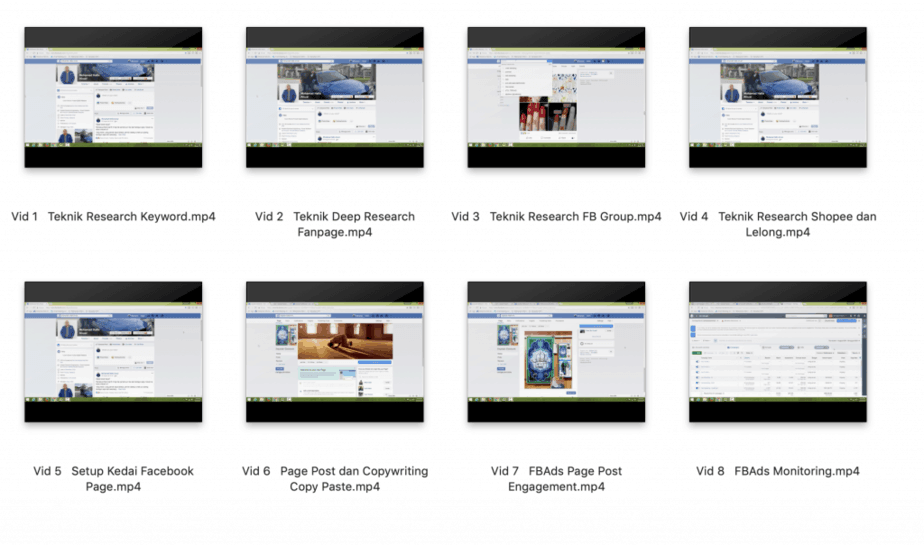Select the Vid 7 FBAds Engagement thumbnail
The image size is (924, 546).
click(556, 351)
